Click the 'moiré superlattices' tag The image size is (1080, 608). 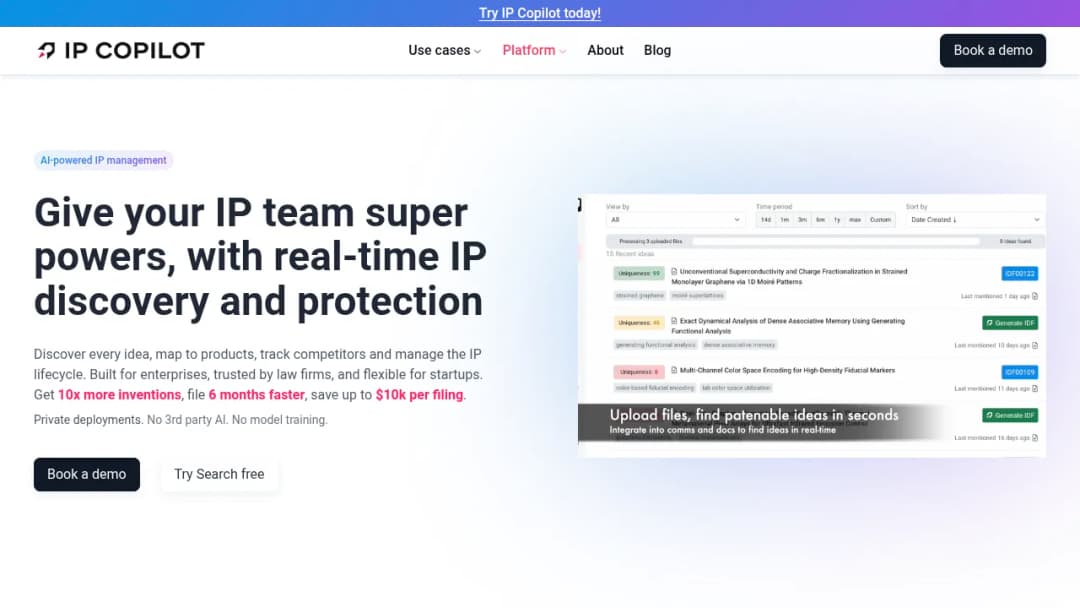[x=698, y=295]
